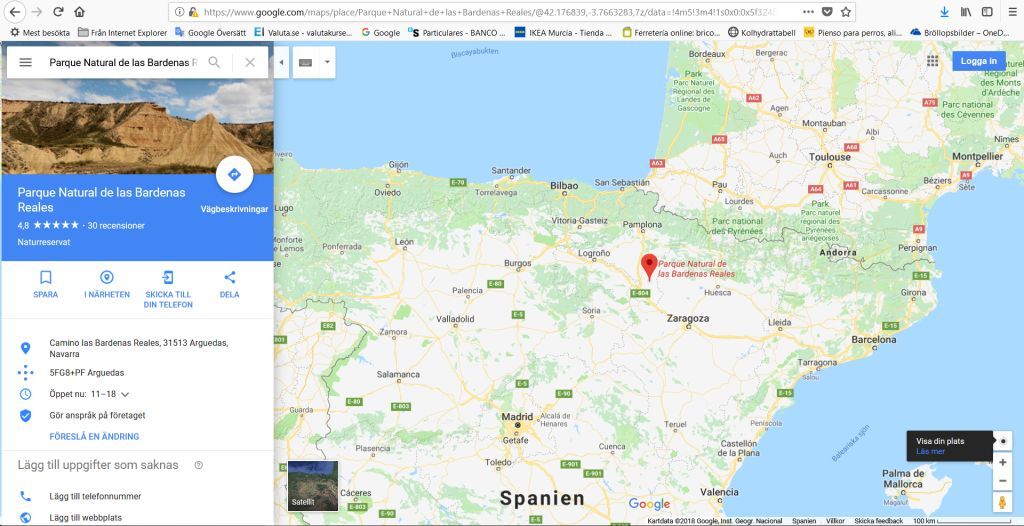
Task: Share the place with DELA icon
Action: [229, 277]
